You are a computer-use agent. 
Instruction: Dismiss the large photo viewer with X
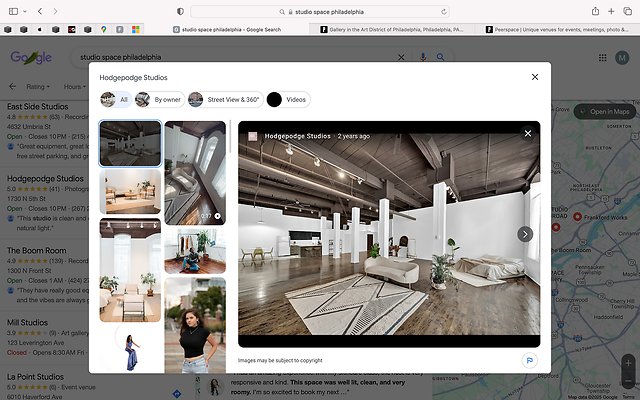(x=528, y=133)
